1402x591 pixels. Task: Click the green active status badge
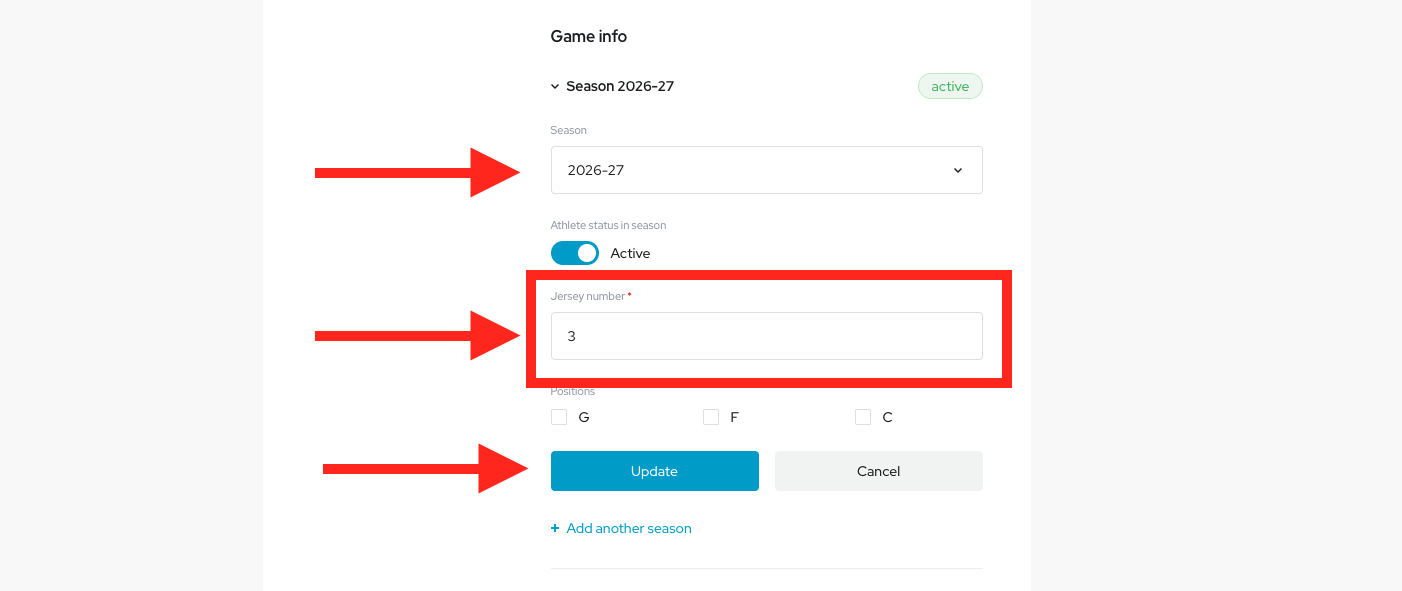950,86
